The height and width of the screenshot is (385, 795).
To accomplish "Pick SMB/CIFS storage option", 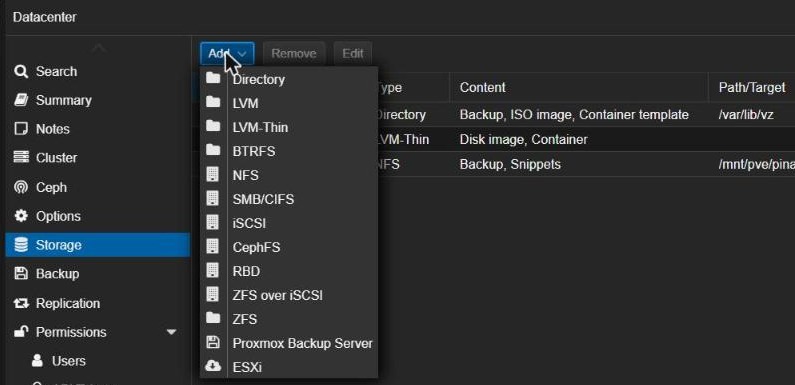I will (289, 199).
